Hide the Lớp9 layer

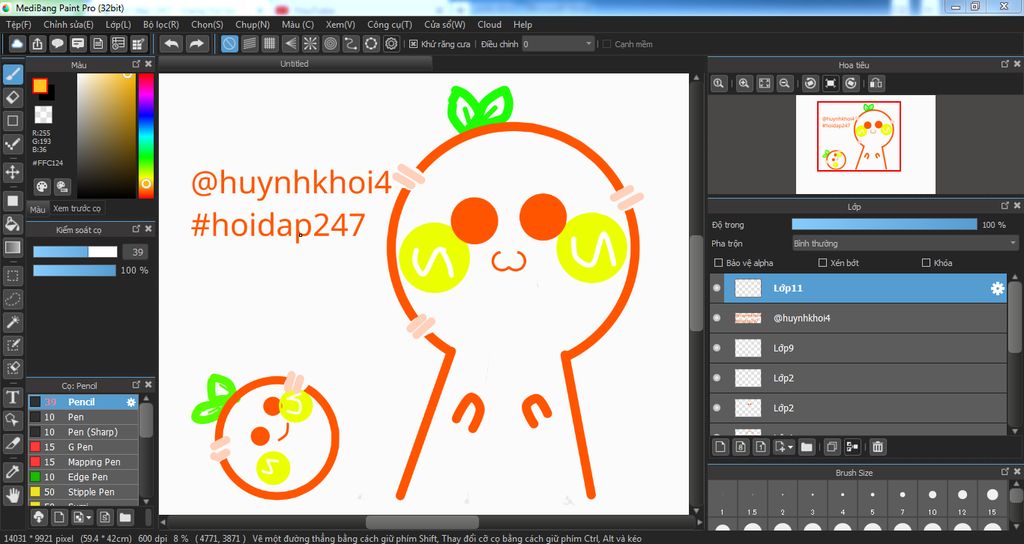(x=717, y=348)
